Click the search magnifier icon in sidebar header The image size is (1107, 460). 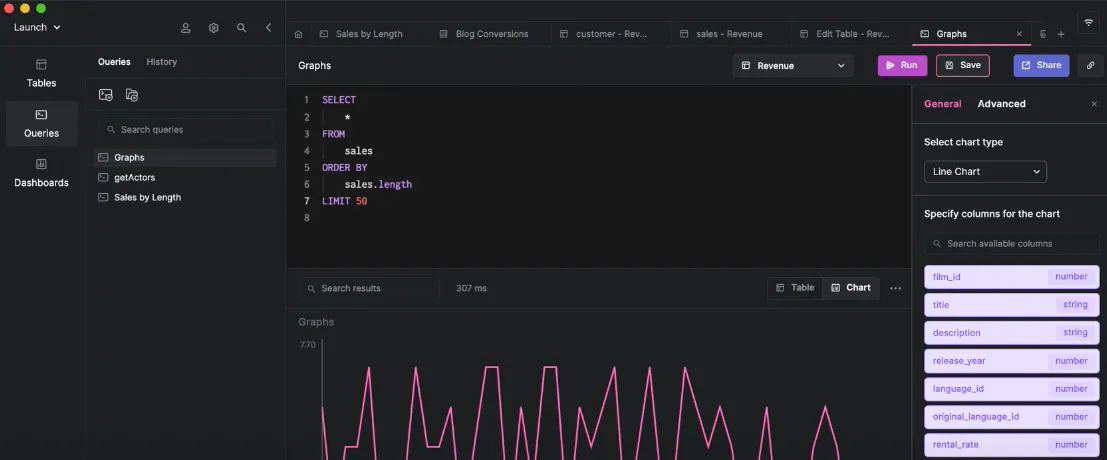241,28
